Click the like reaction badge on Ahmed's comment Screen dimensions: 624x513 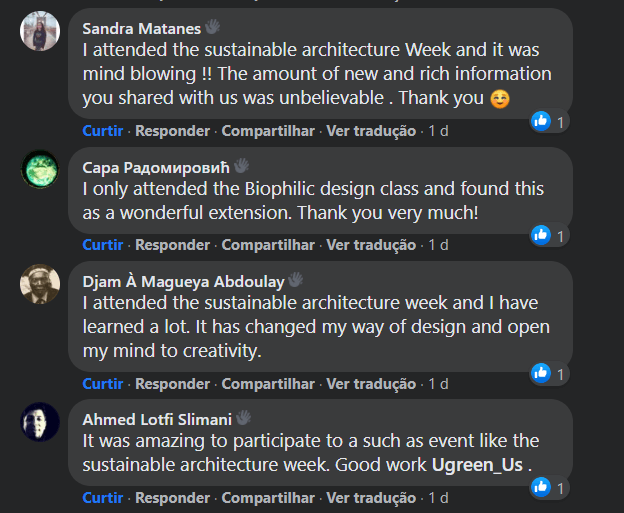(x=542, y=487)
